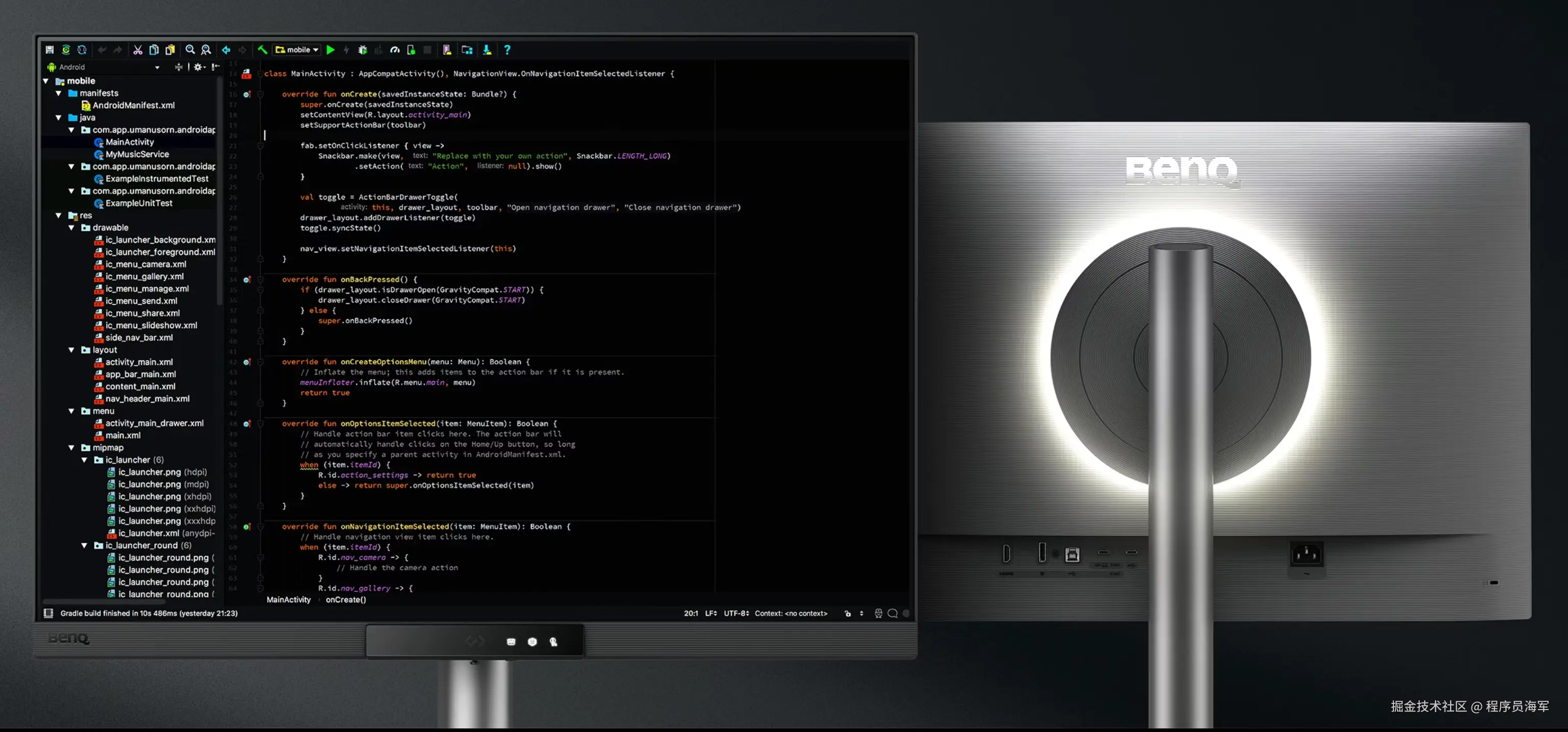Toggle code folding for the onBackPressed function
Viewport: 1568px width, 732px height.
(x=260, y=280)
